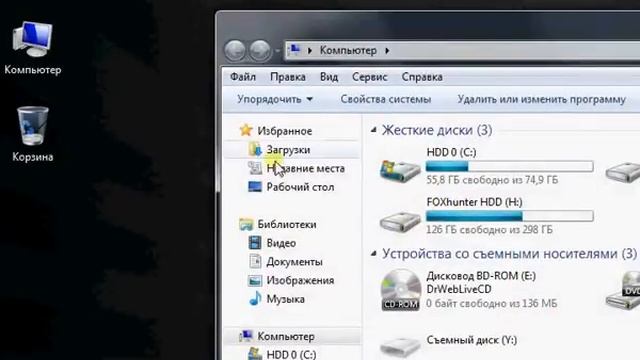Open the Компьютер desktop icon

[32, 40]
